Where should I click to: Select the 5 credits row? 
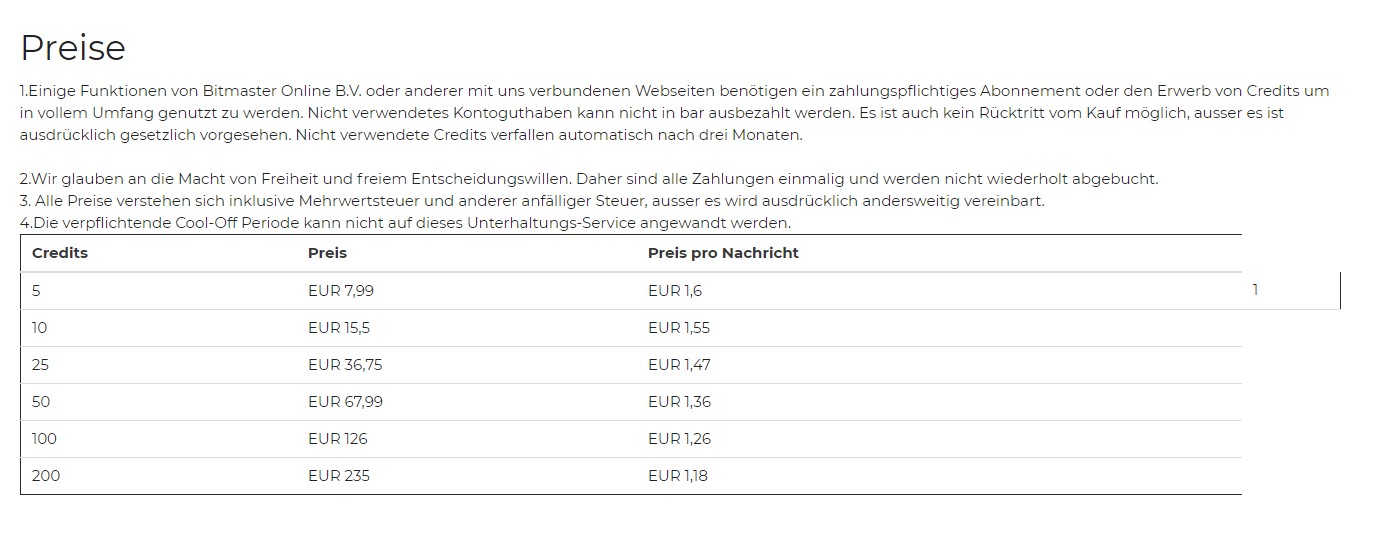631,291
